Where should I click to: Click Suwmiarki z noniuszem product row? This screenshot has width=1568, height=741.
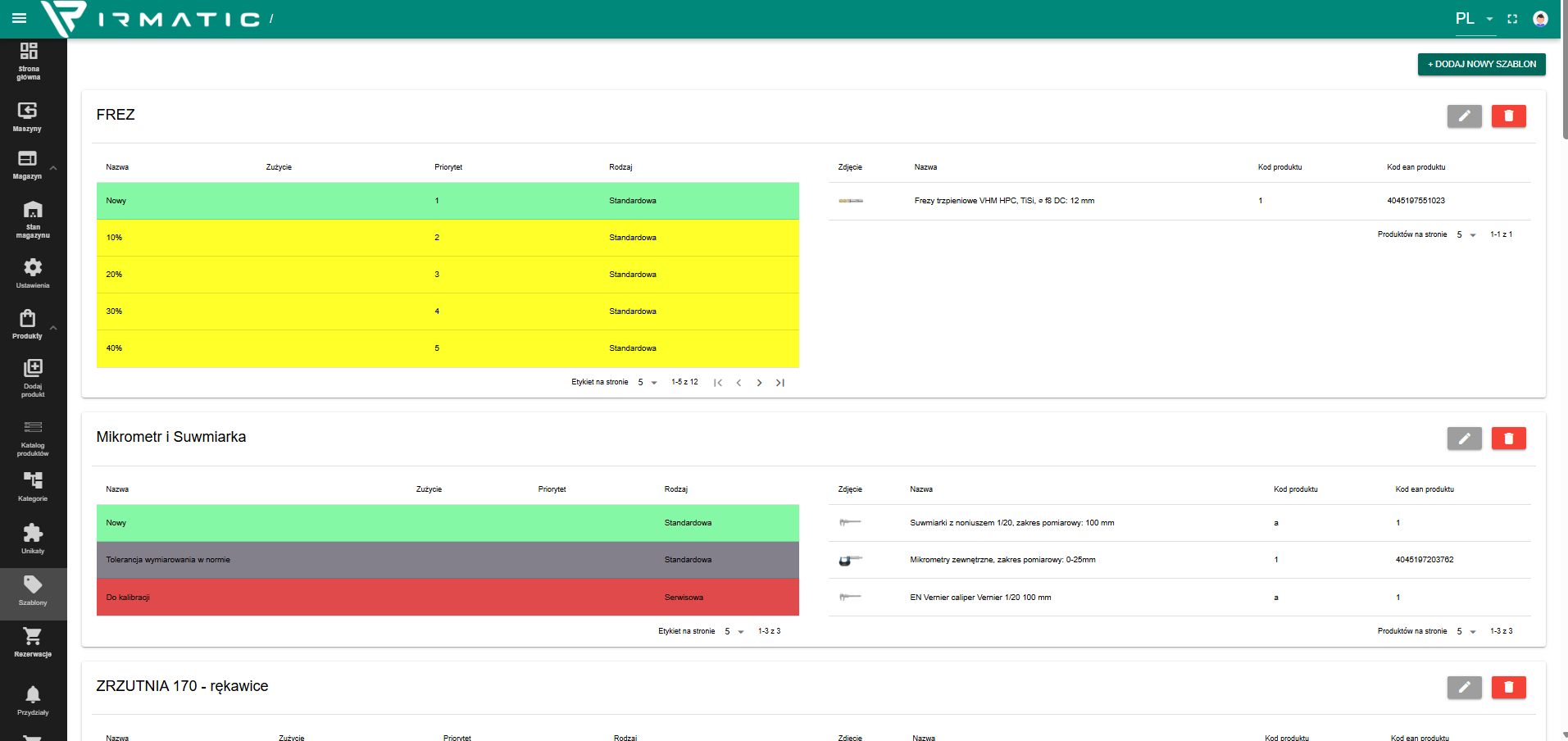[x=1179, y=523]
